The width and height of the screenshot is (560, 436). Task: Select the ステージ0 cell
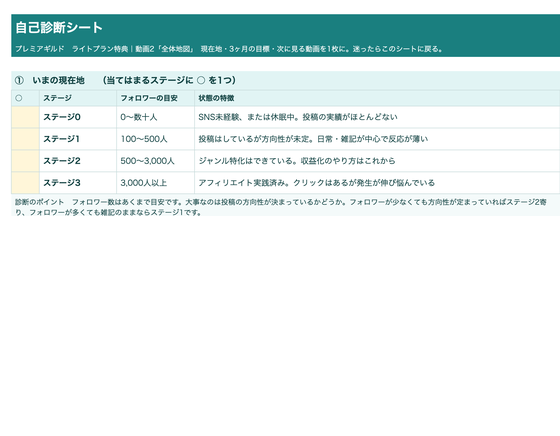pos(78,117)
